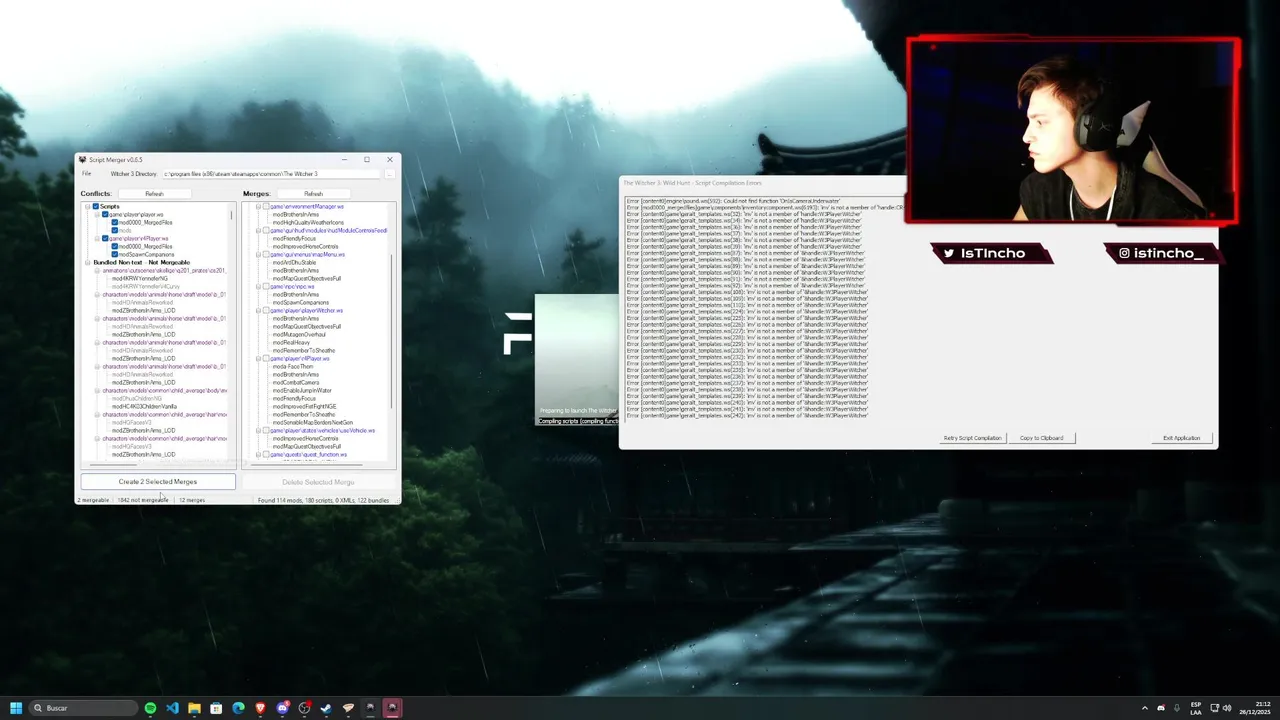Screen dimensions: 1280x720
Task: Uncheck game\player\player.ws in Conflicts
Action: point(105,214)
